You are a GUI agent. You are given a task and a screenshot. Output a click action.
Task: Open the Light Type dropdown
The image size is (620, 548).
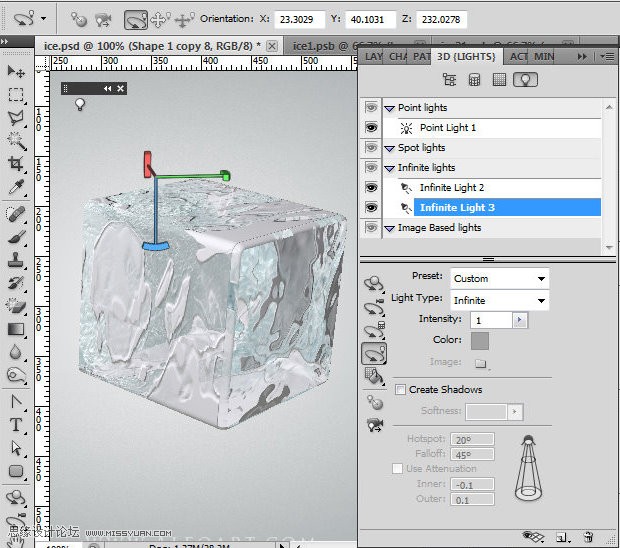coord(499,300)
